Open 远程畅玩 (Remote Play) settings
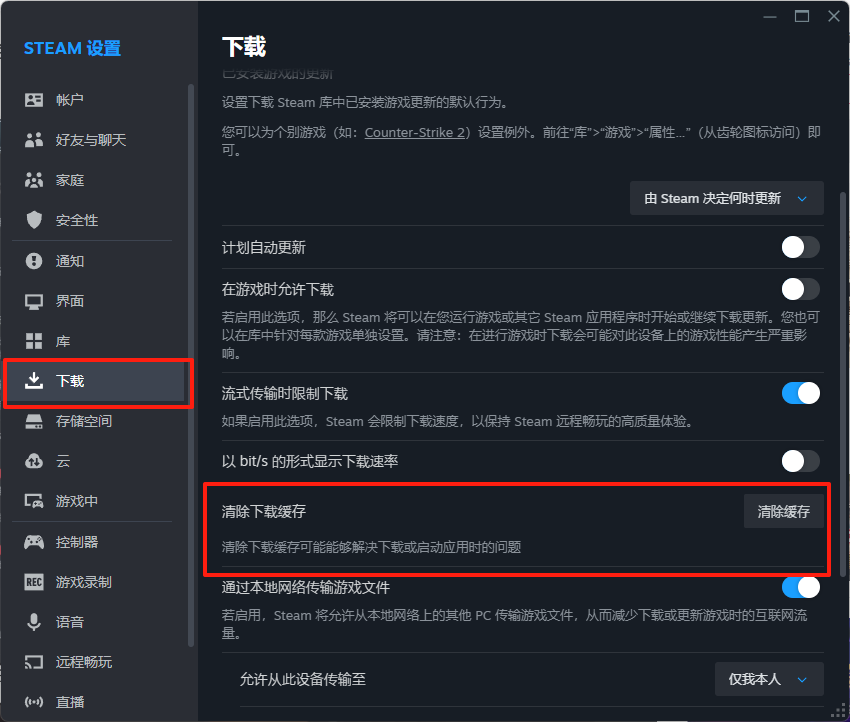 [x=35, y=661]
